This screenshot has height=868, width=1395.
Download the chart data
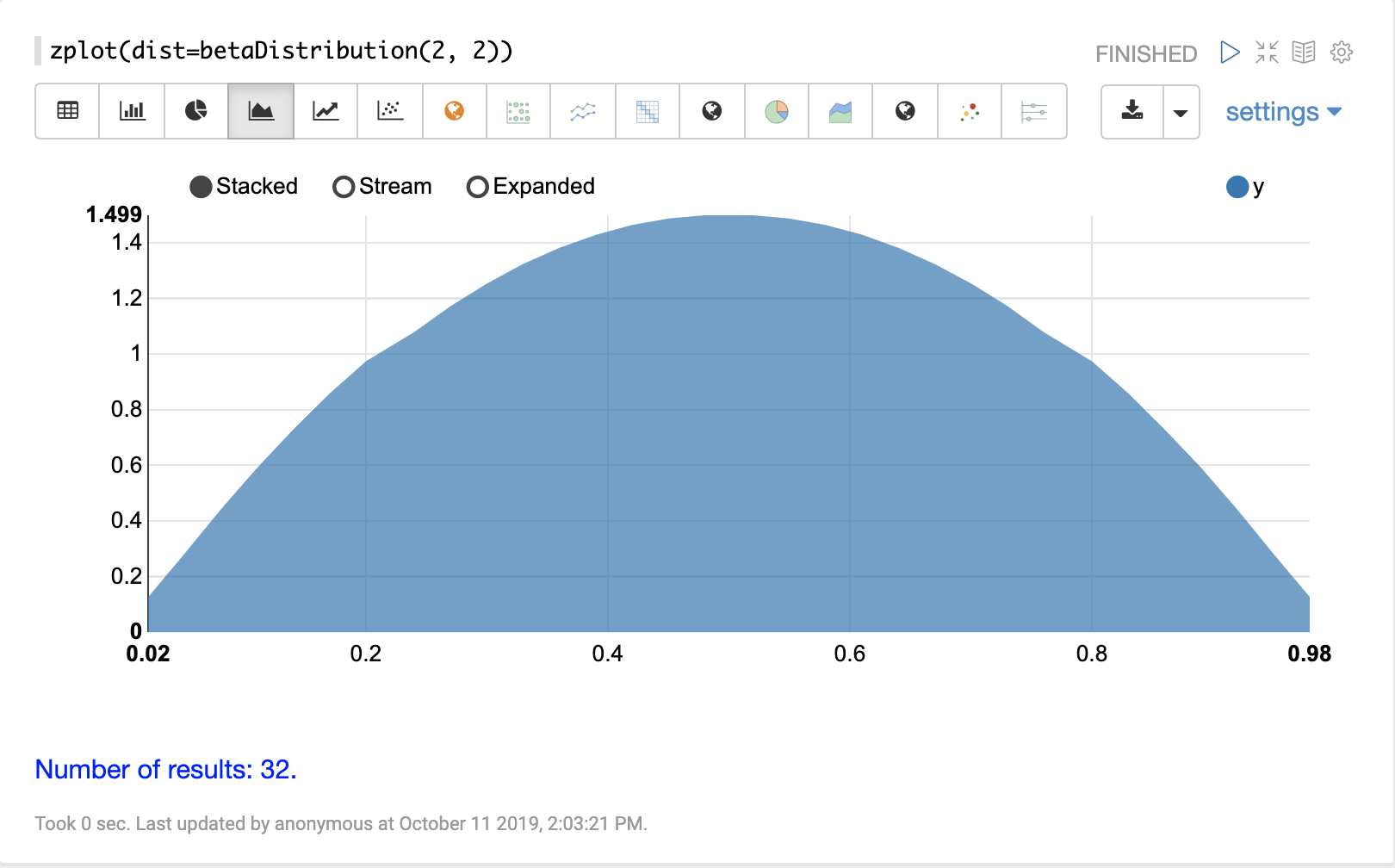click(1132, 111)
